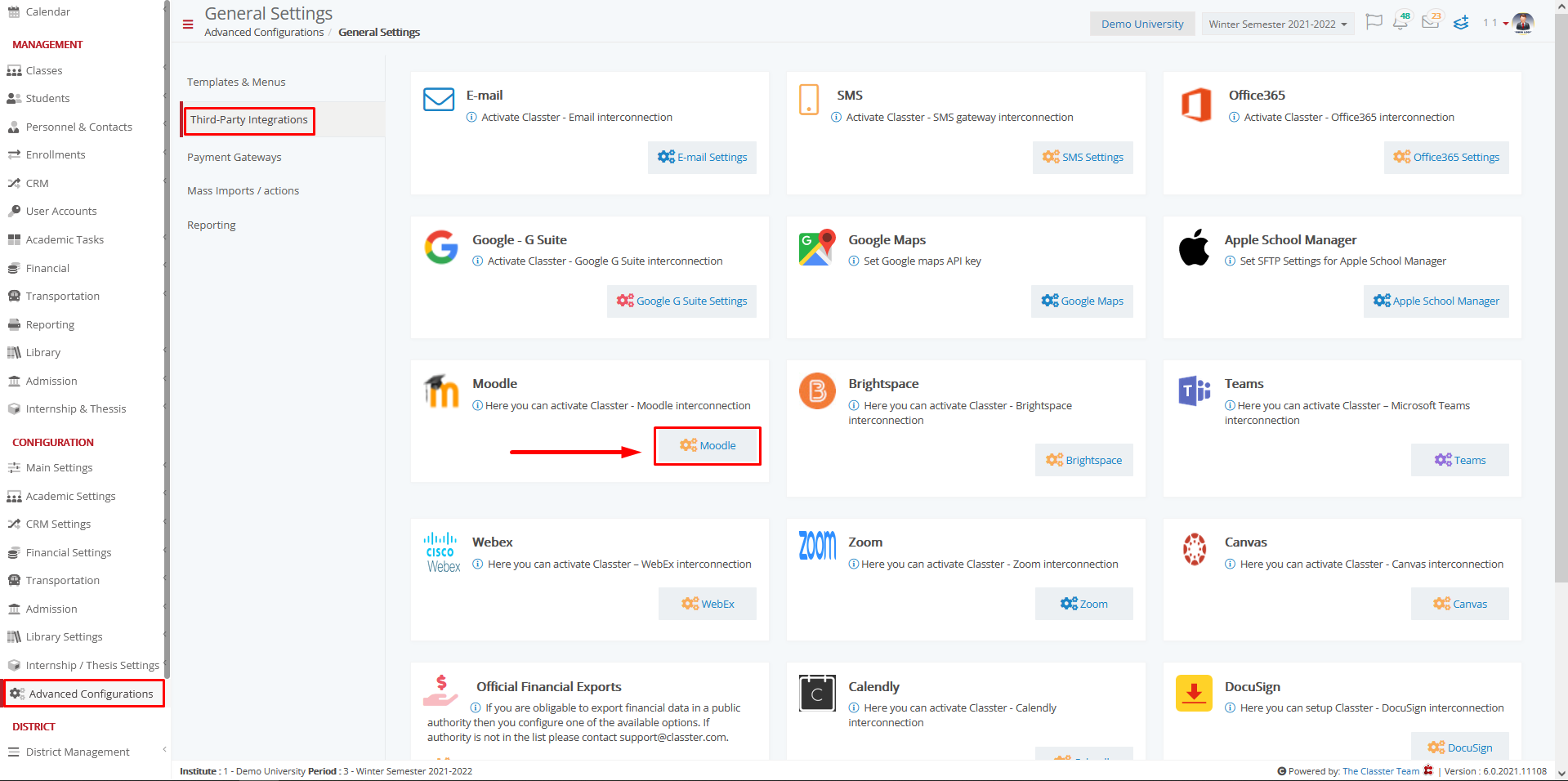Select Payment Gateways tab
Viewport: 1568px width, 781px height.
coord(234,158)
